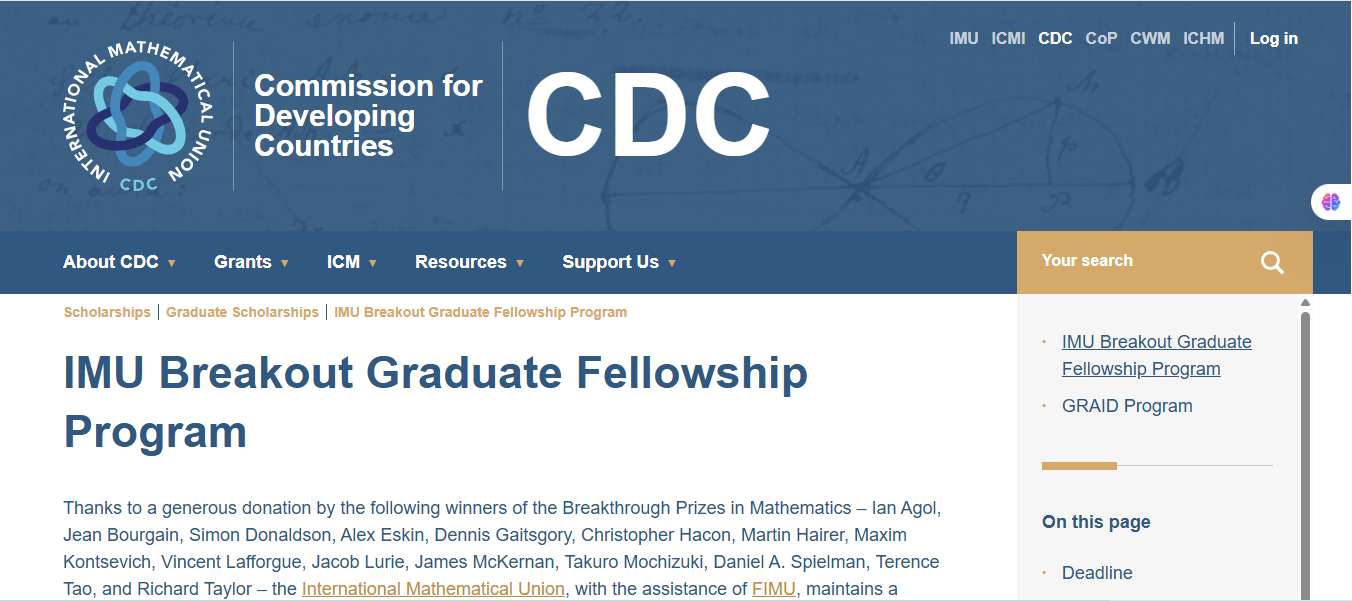Click the brain extension icon at right edge

pyautogui.click(x=1331, y=202)
